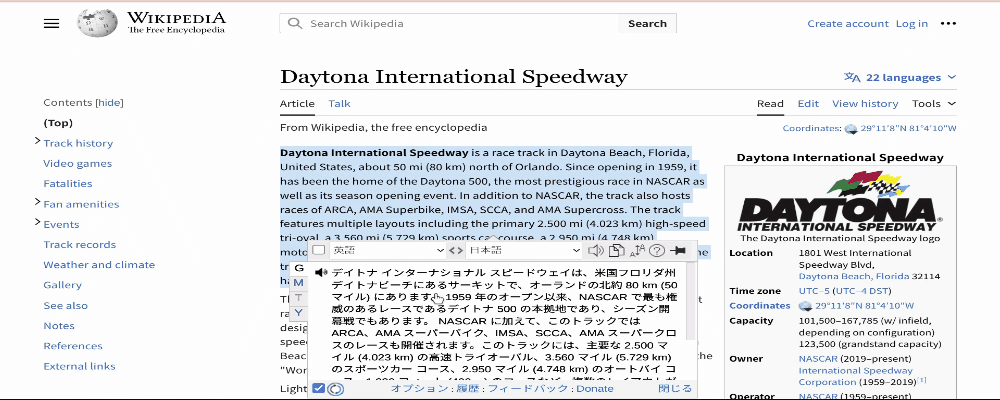1000x400 pixels.
Task: Hide the Contents sidebar
Action: click(109, 103)
